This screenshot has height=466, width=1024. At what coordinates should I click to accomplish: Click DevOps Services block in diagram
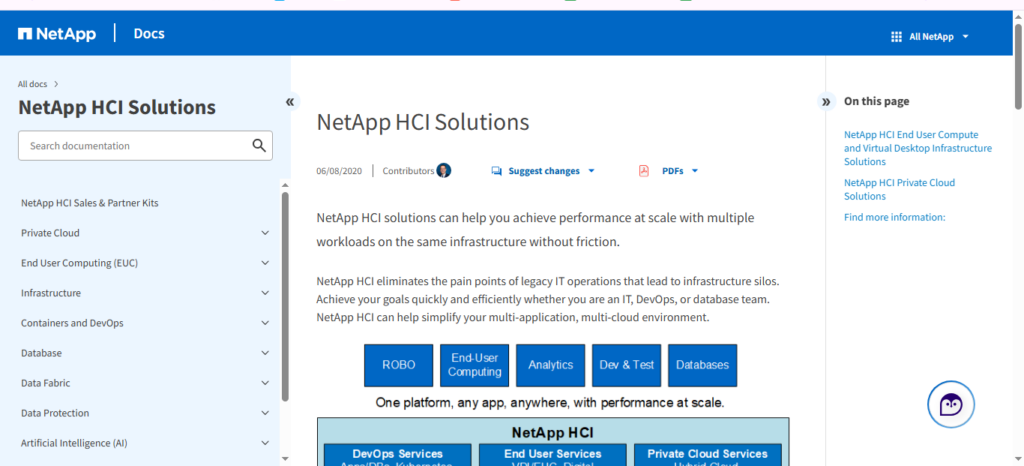click(x=398, y=455)
